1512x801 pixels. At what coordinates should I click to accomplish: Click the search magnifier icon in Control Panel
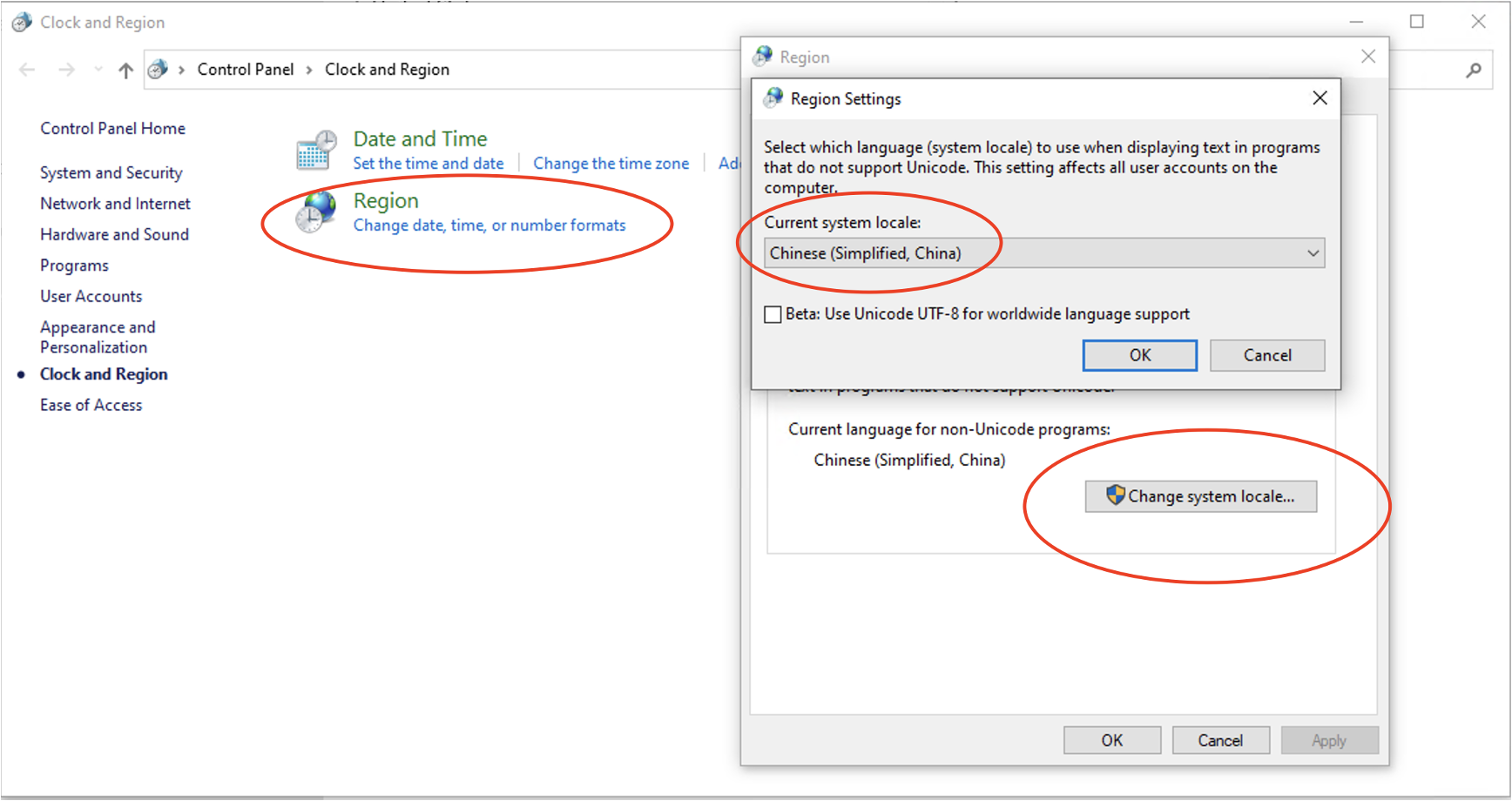click(x=1474, y=70)
